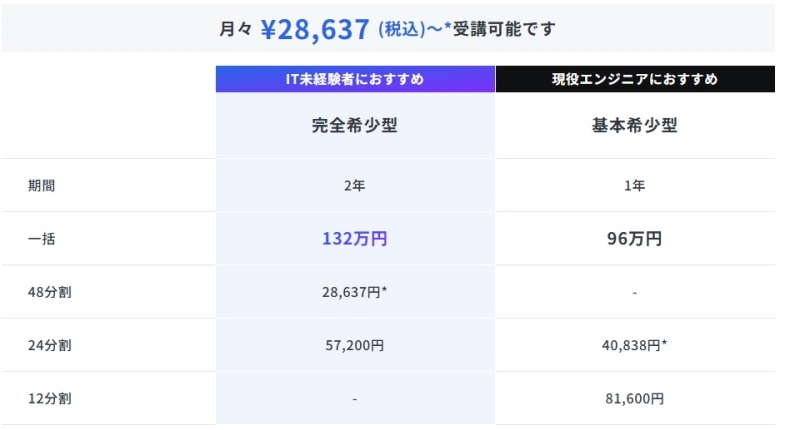Click the 2年 duration cell

(355, 186)
